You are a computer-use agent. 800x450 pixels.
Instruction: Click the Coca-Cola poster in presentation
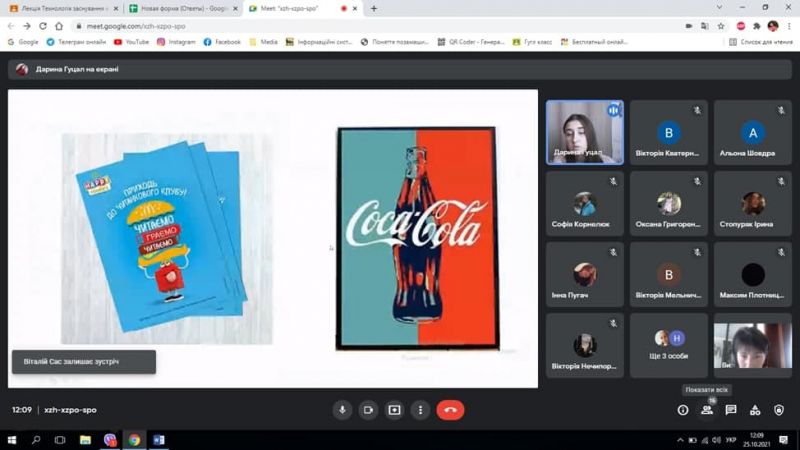[x=417, y=238]
